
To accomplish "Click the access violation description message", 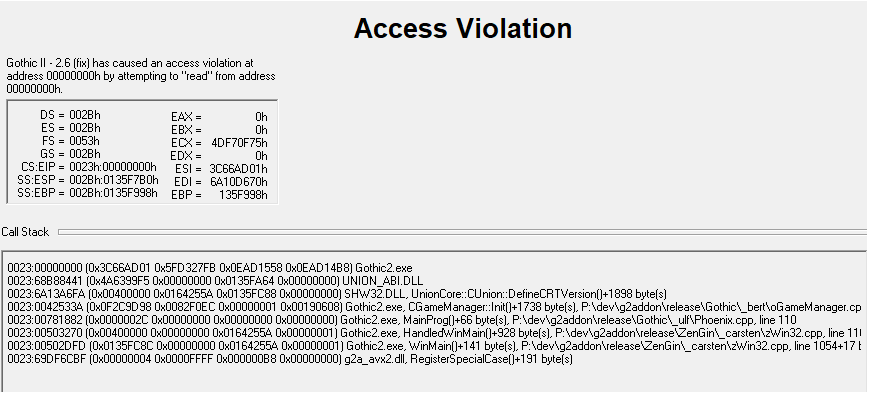I will [x=141, y=76].
